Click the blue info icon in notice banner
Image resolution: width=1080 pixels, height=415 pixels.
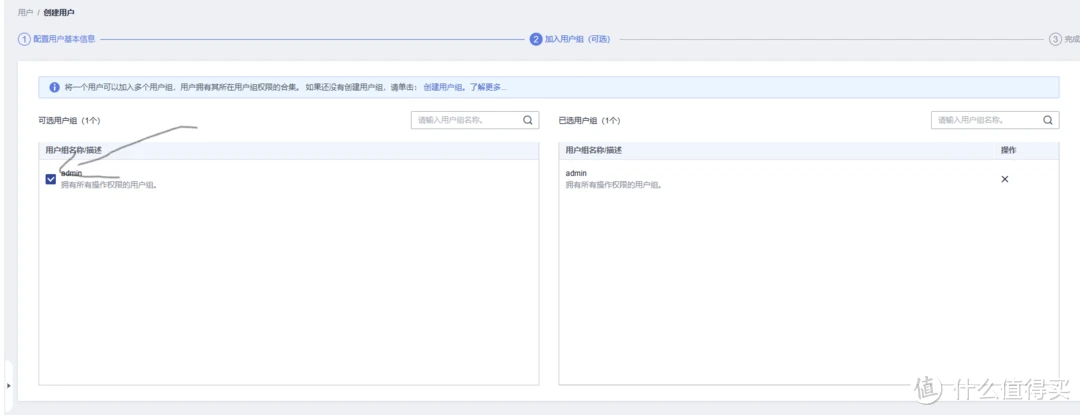point(54,87)
